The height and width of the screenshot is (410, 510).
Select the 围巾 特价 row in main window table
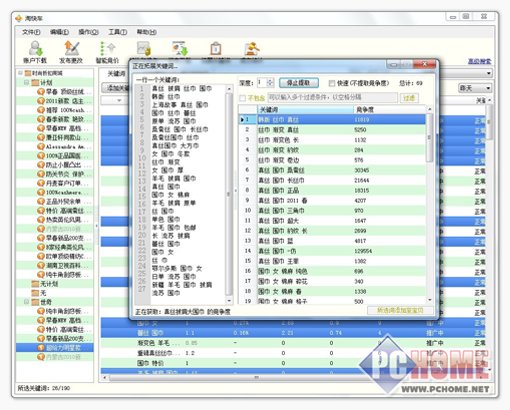point(293,363)
